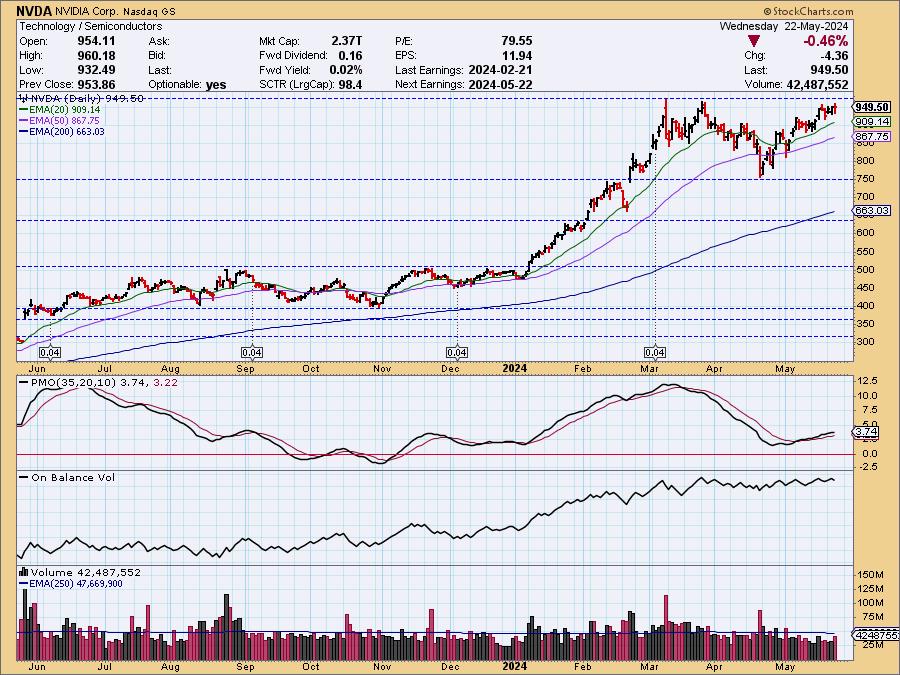This screenshot has height=675, width=900.
Task: Select the NVDA ticker symbol in the header
Action: pyautogui.click(x=34, y=11)
